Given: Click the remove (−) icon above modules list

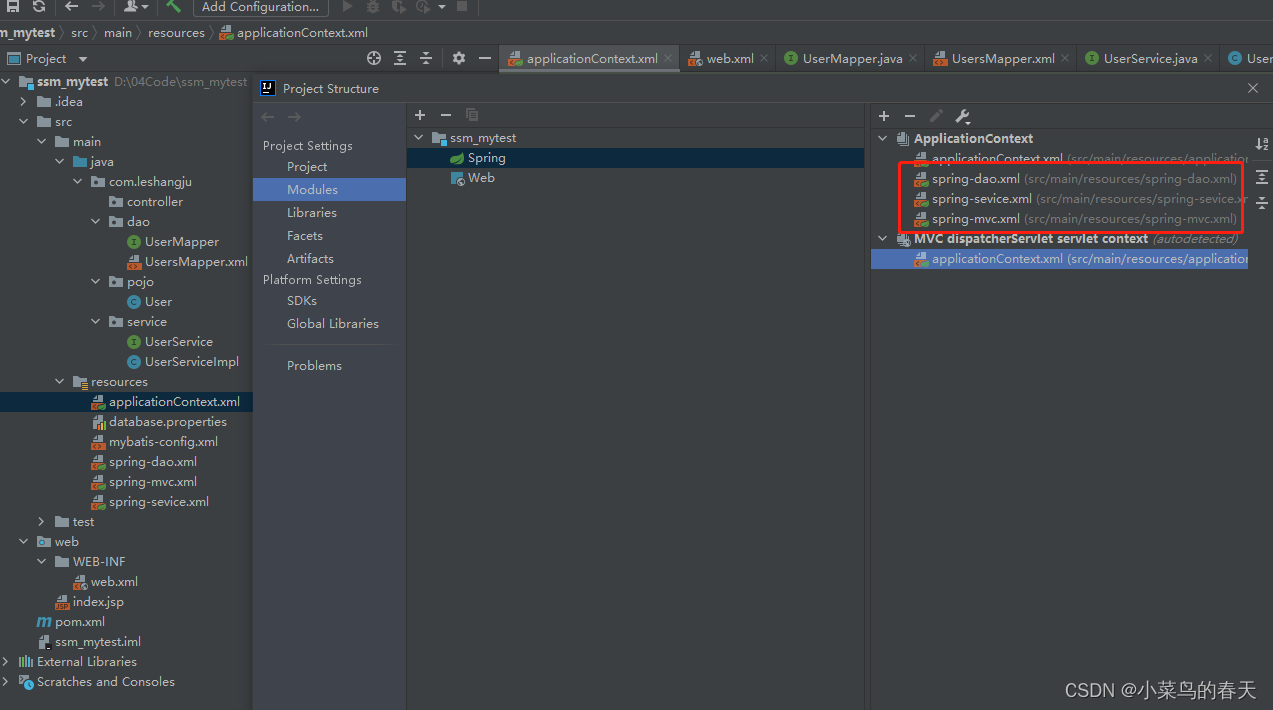Looking at the screenshot, I should [x=446, y=116].
